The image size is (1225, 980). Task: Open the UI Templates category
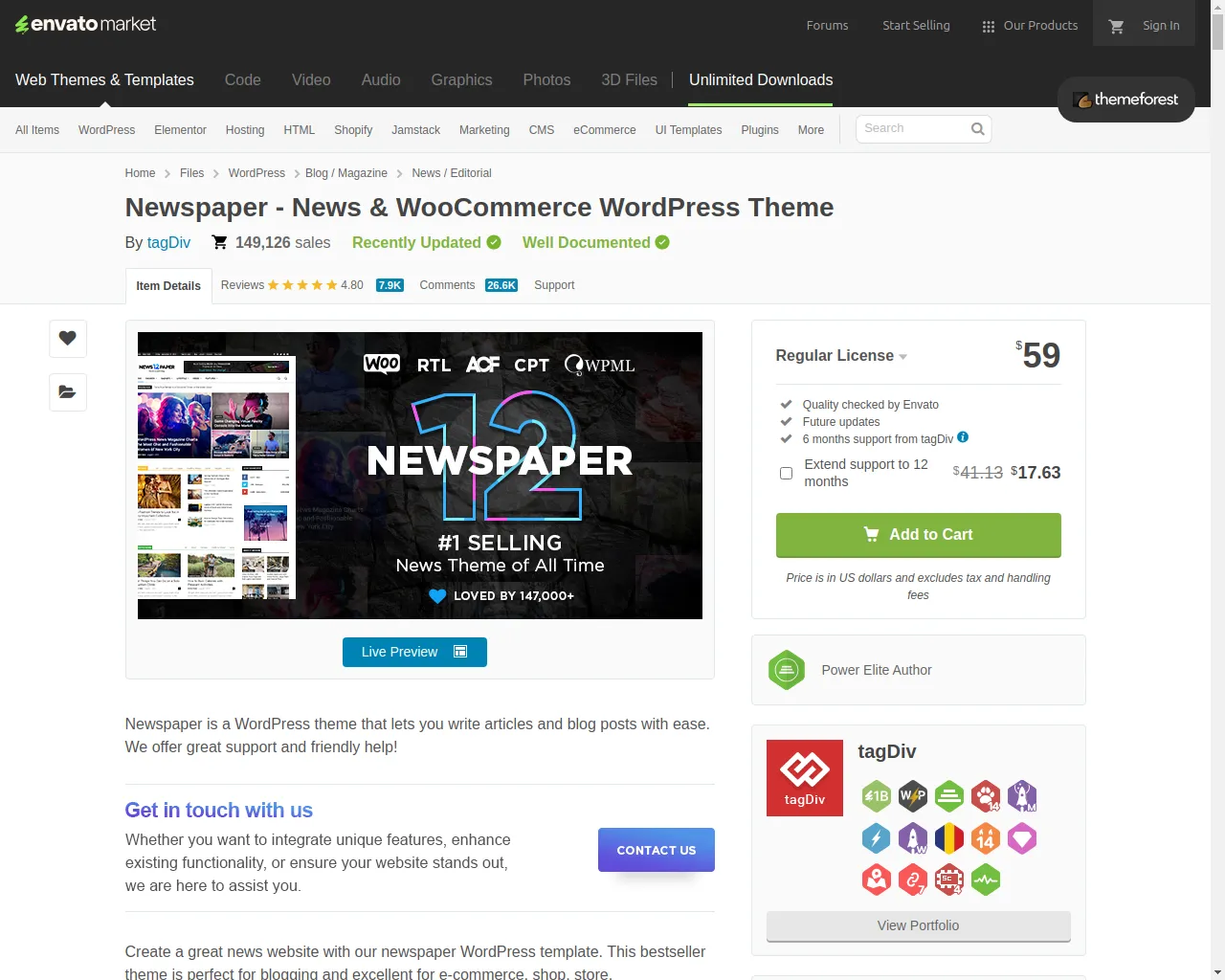[688, 130]
